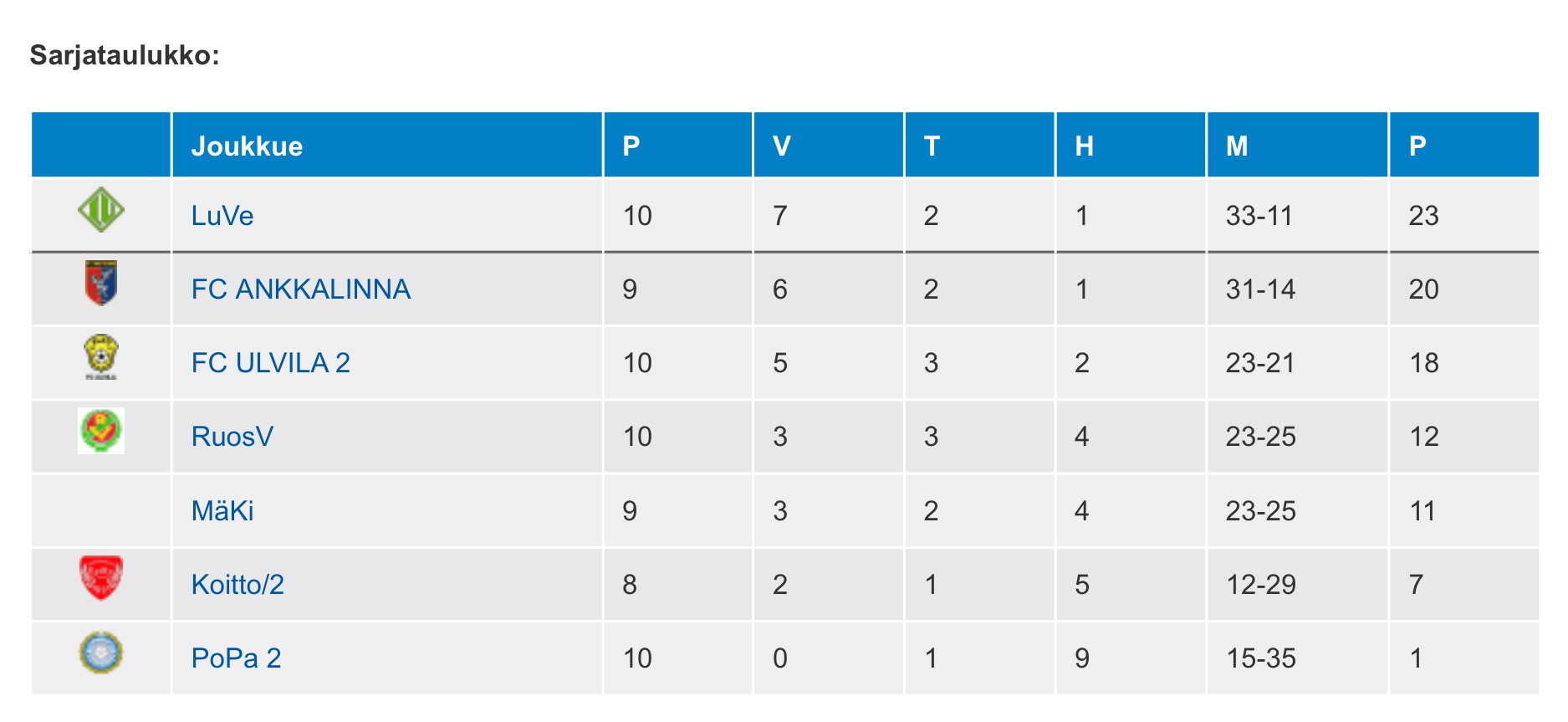Click the LuVe green diamond team logo
1568x722 pixels.
101,210
